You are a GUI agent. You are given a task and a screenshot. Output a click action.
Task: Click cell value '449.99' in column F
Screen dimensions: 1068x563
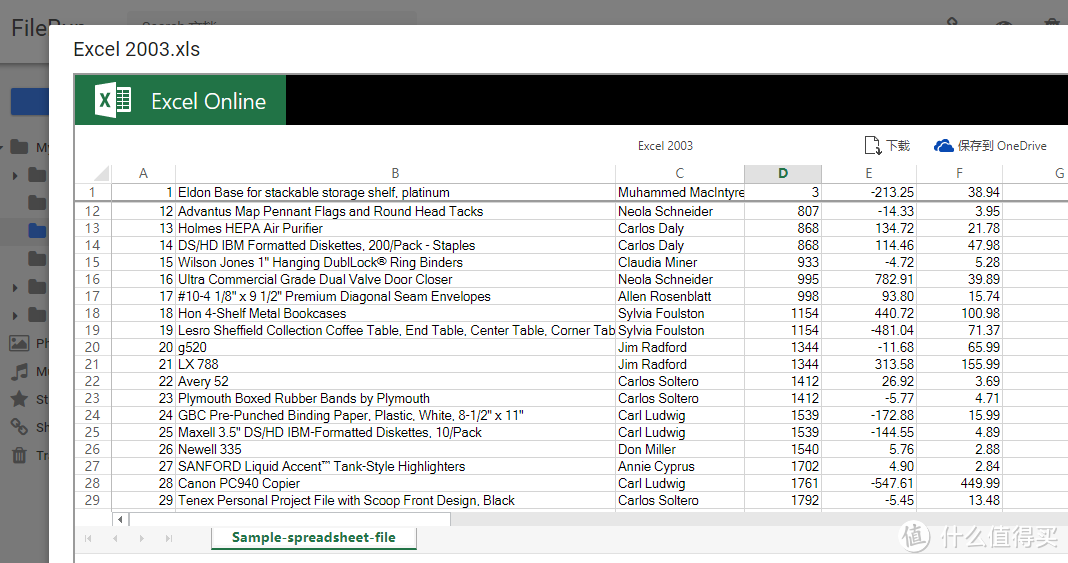point(959,483)
